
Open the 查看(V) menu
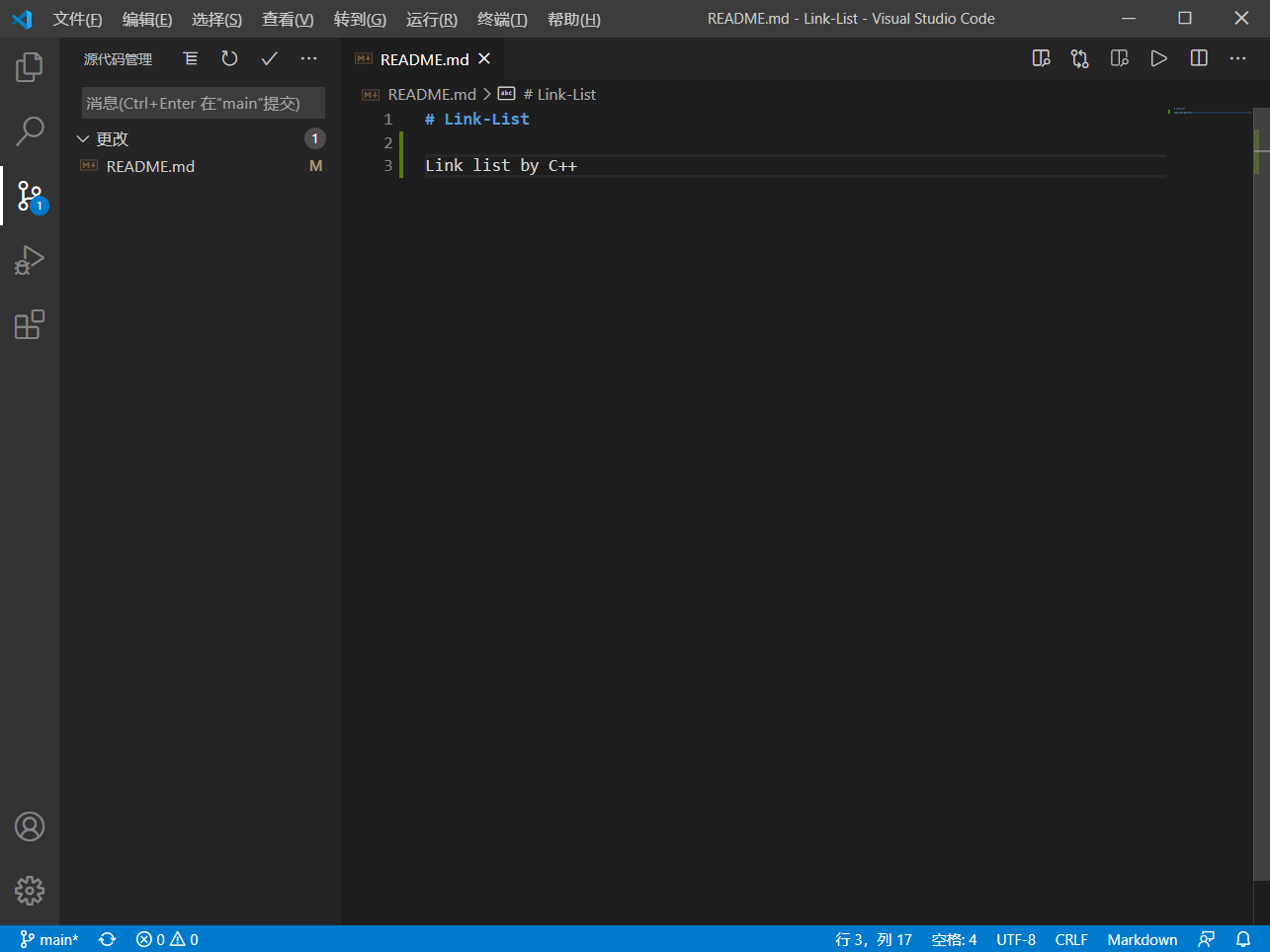coord(288,19)
